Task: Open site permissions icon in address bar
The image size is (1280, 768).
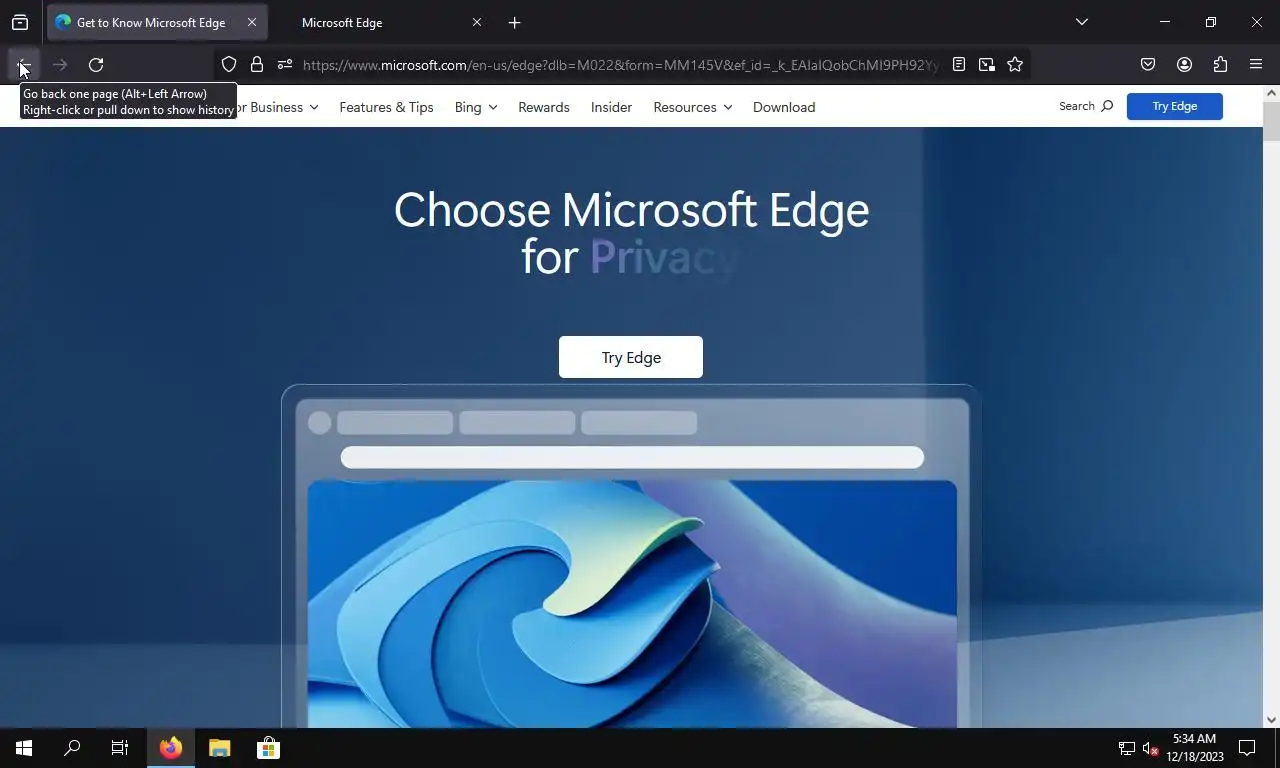Action: (x=285, y=65)
